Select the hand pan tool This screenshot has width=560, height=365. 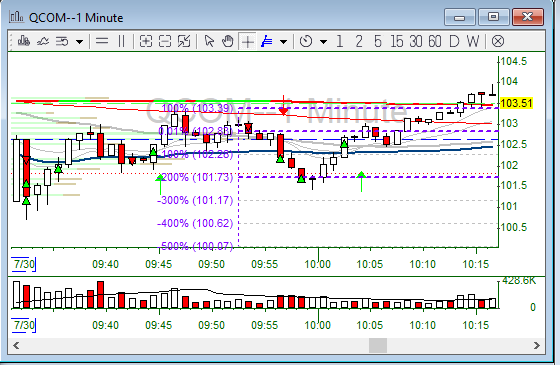pos(228,41)
